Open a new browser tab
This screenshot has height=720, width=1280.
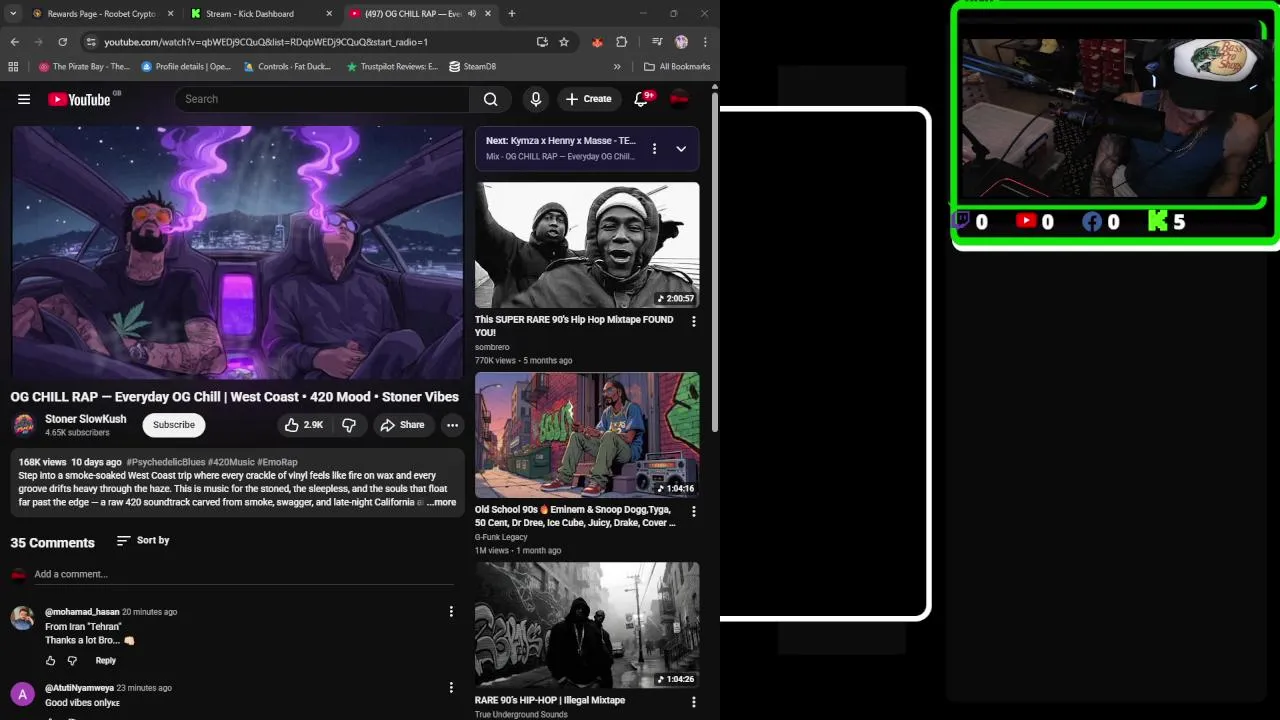[x=511, y=14]
